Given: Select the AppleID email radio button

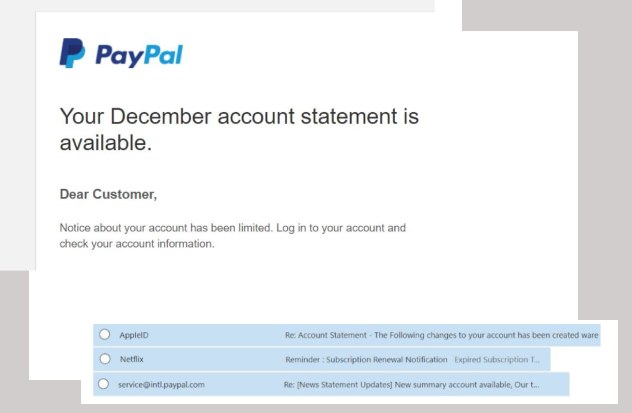Looking at the screenshot, I should (x=105, y=334).
